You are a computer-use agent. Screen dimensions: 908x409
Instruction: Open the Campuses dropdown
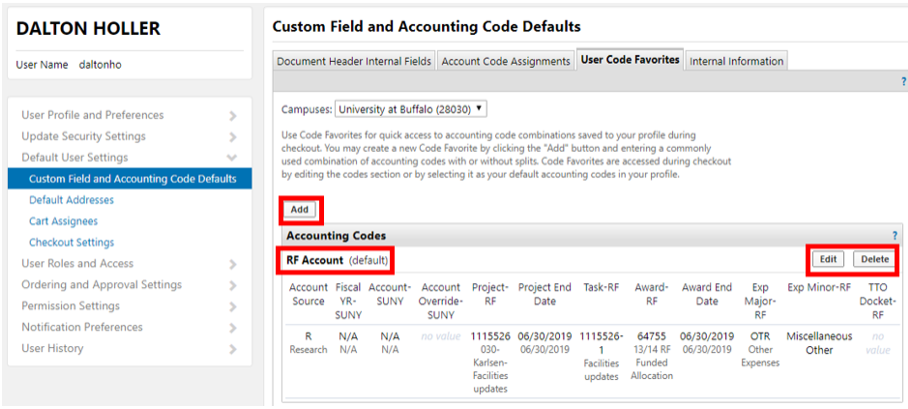pos(411,108)
